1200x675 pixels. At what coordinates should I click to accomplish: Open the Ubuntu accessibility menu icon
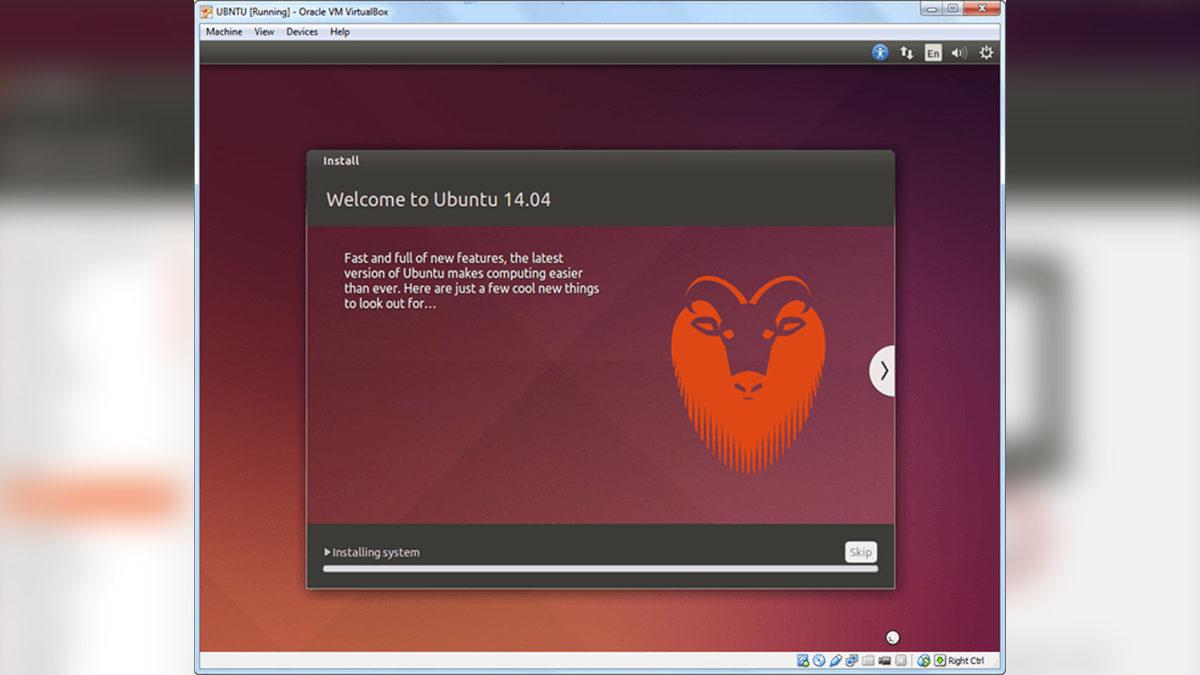pos(879,52)
